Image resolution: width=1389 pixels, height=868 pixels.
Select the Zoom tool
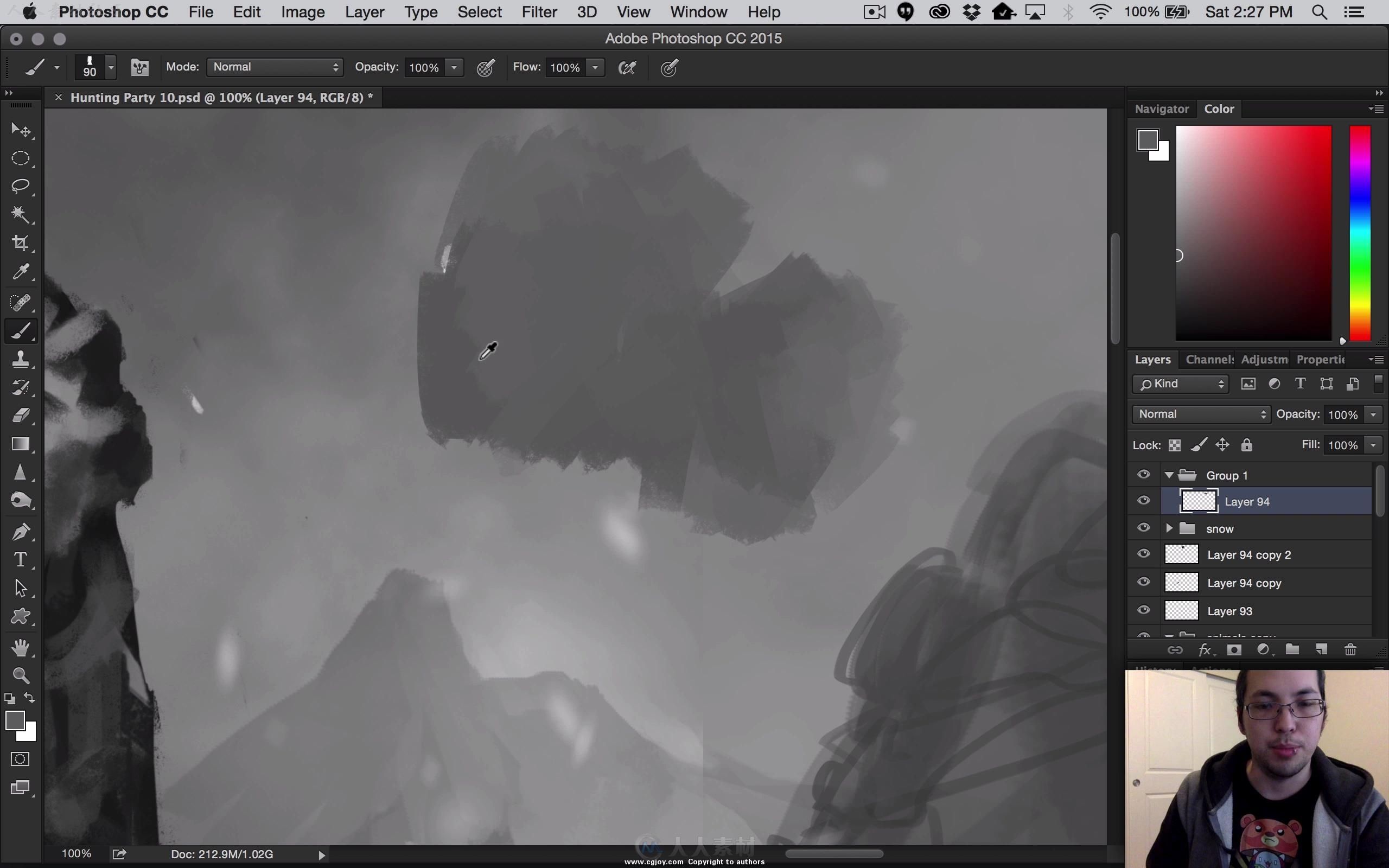click(21, 676)
